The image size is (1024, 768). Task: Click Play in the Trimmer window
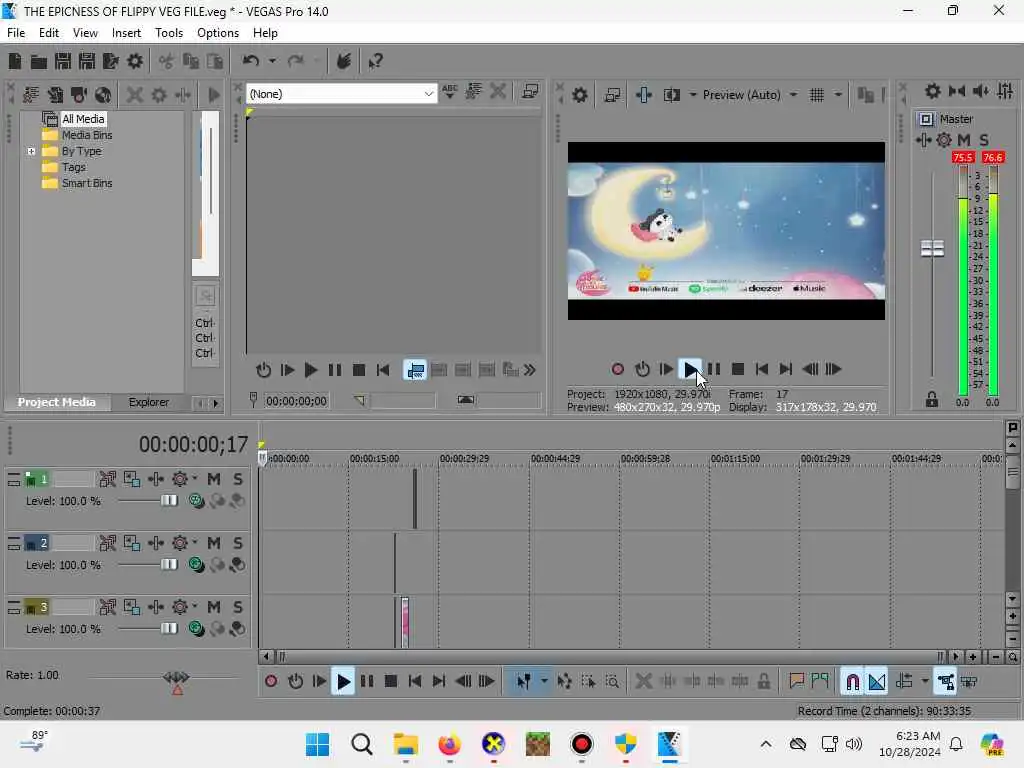pyautogui.click(x=311, y=370)
